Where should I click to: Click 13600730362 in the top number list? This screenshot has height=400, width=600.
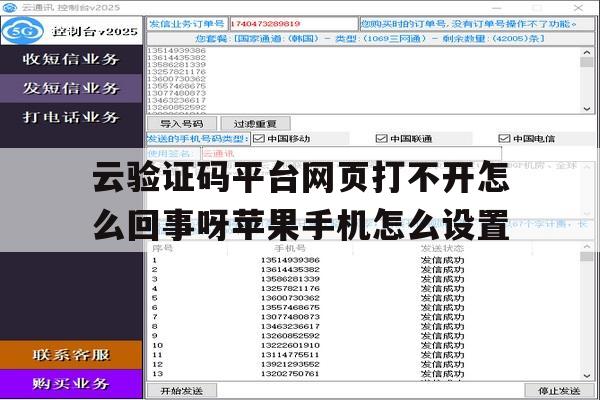point(176,79)
